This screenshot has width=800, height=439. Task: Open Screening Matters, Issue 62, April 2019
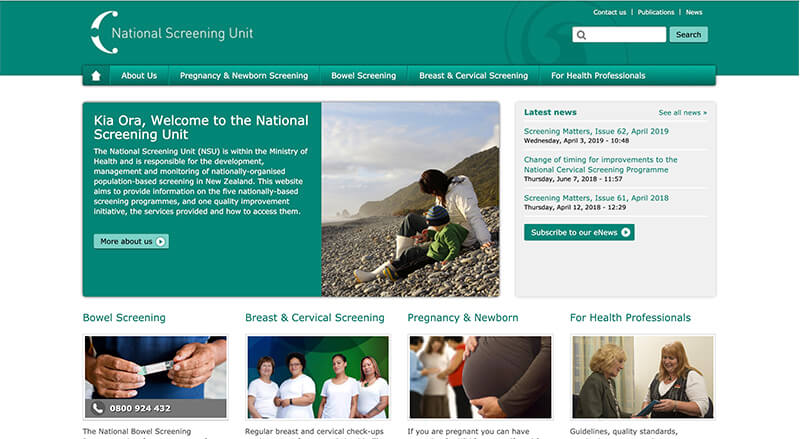[x=596, y=131]
